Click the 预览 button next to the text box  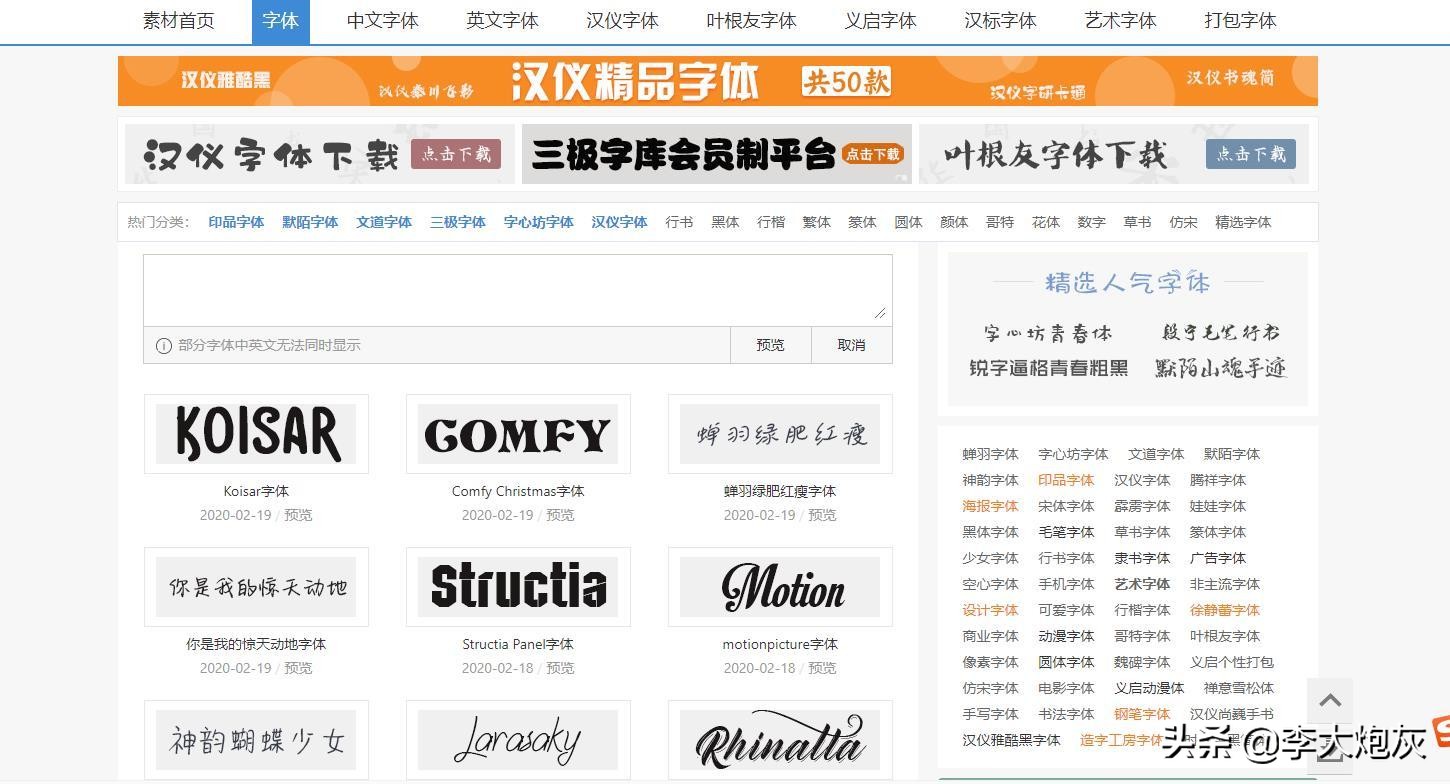click(770, 345)
